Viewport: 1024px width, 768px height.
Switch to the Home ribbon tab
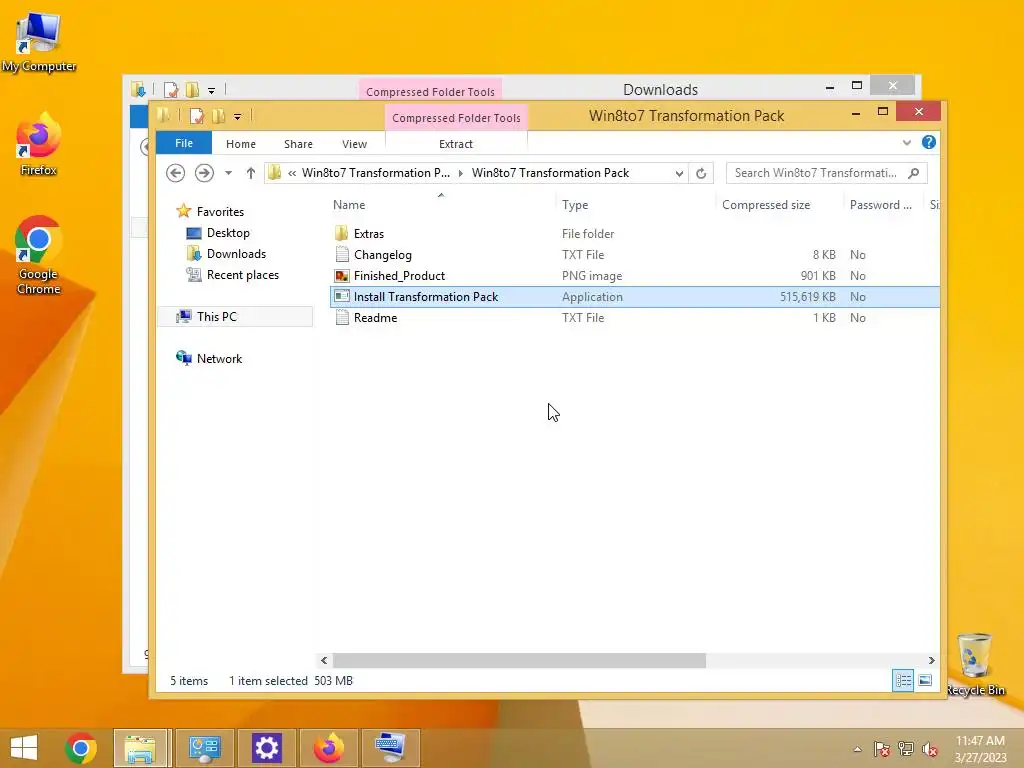(x=241, y=144)
